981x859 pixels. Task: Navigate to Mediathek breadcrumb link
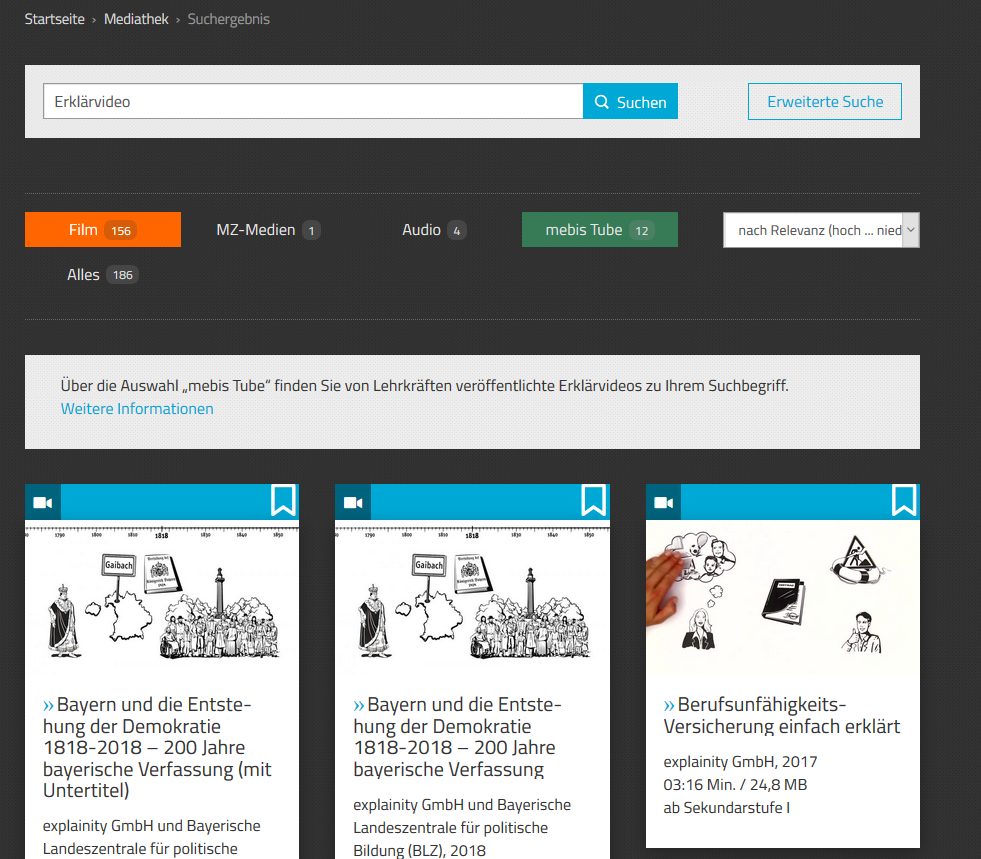136,19
